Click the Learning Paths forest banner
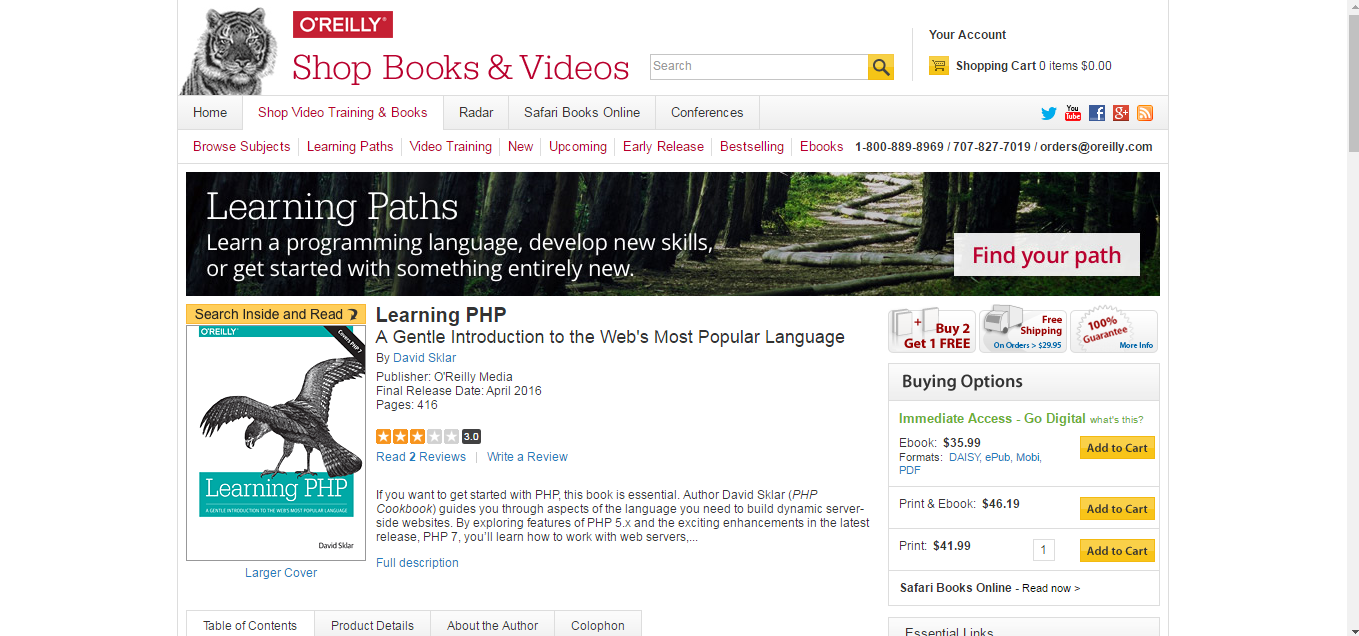The width and height of the screenshot is (1359, 636). pos(673,234)
